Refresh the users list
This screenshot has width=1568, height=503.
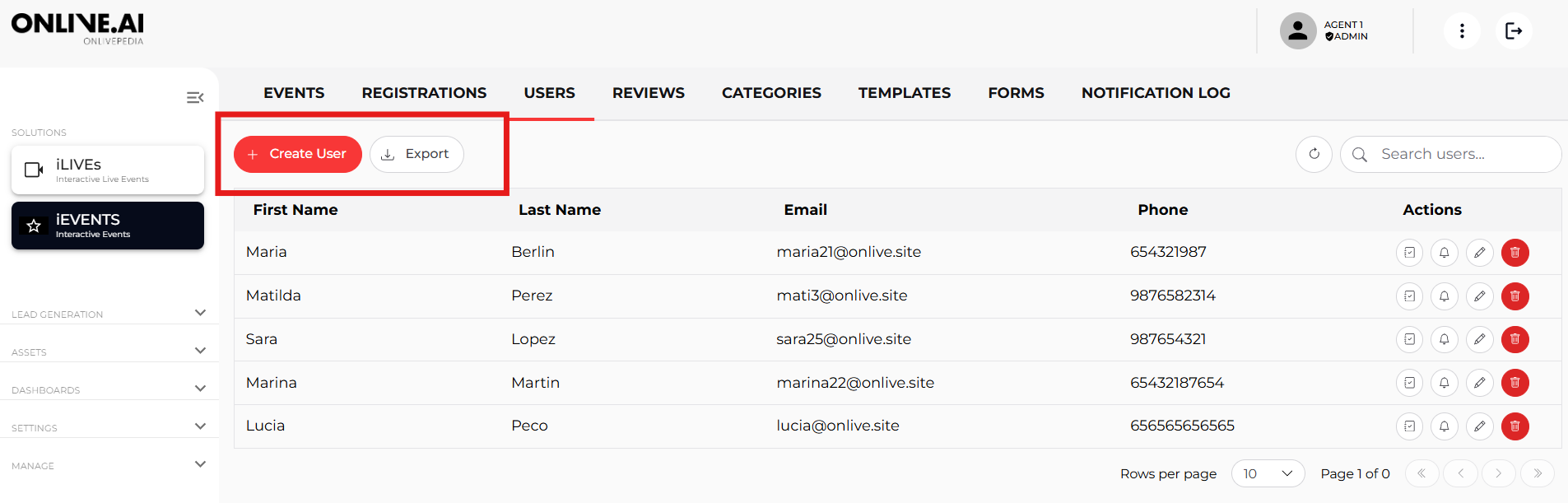(1314, 154)
